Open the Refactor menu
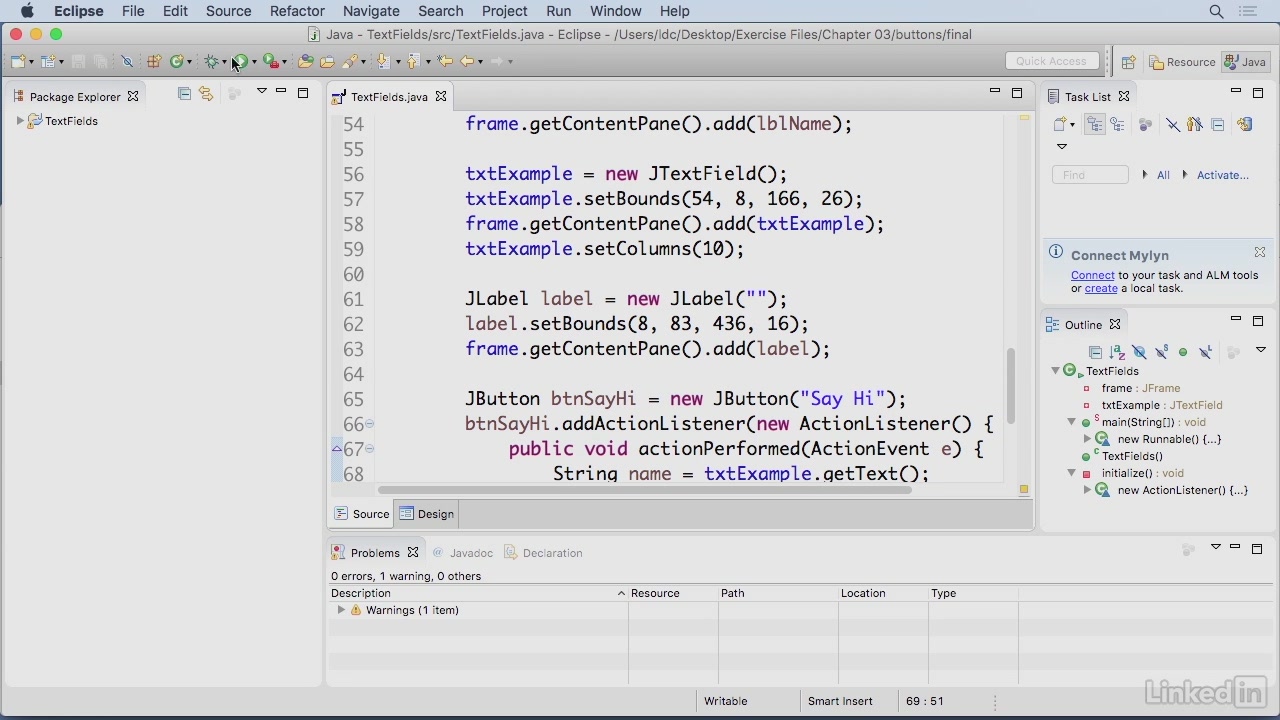 (x=297, y=11)
